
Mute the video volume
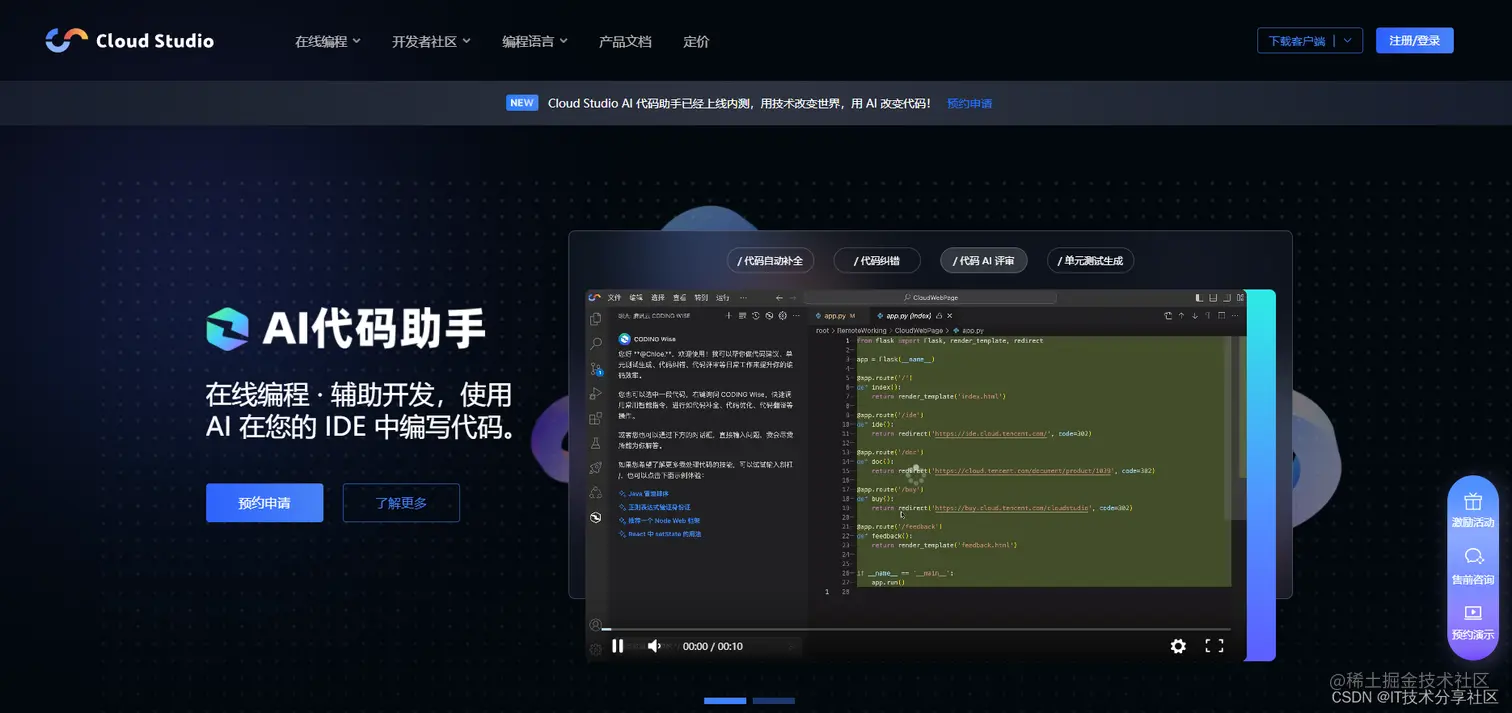click(654, 646)
